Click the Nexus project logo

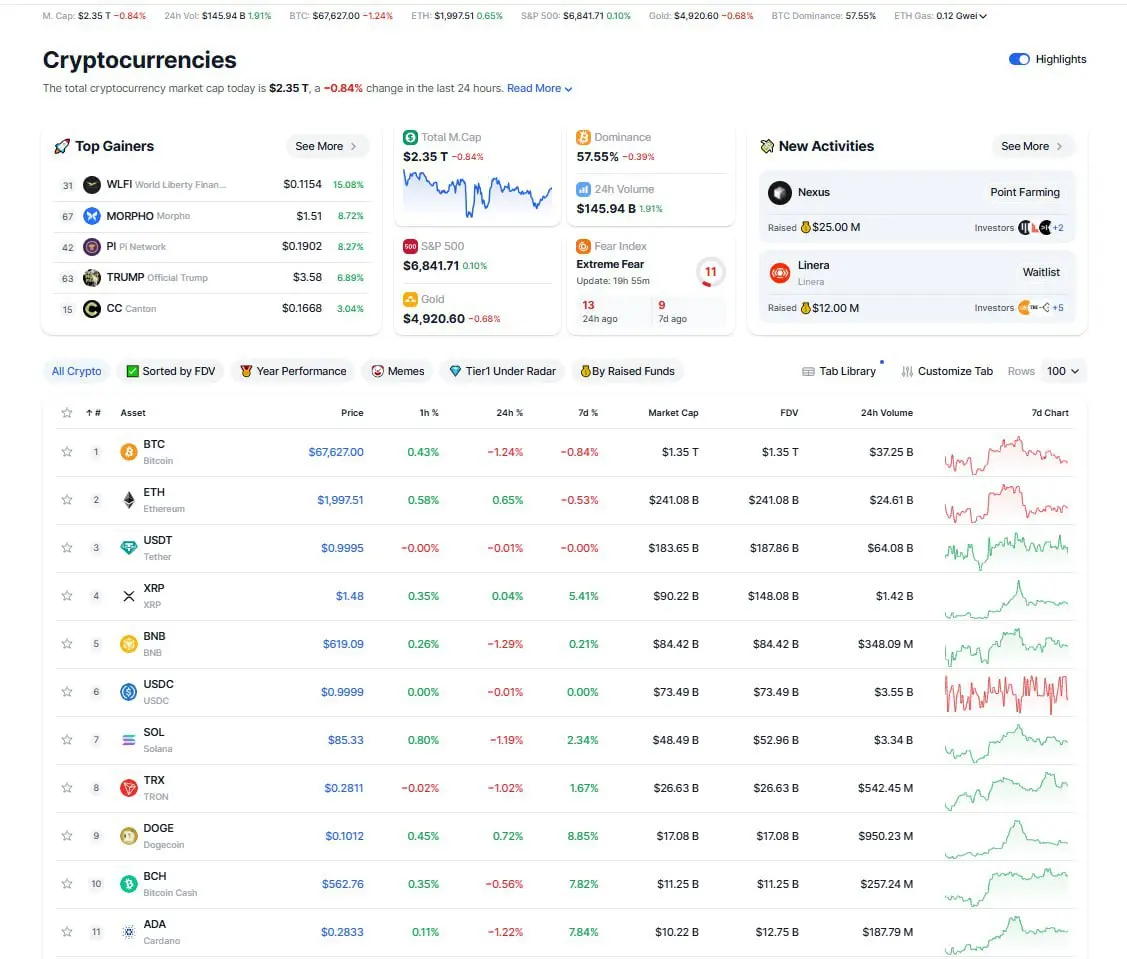pyautogui.click(x=780, y=193)
